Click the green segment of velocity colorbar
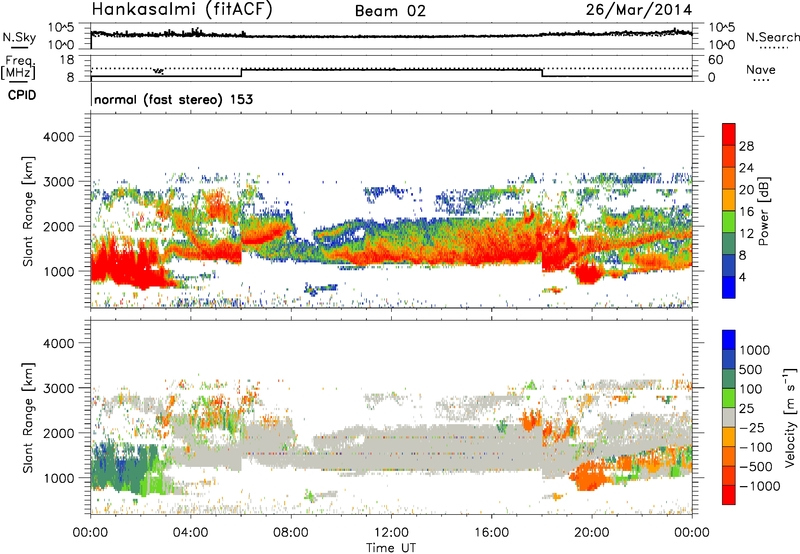 coord(729,398)
